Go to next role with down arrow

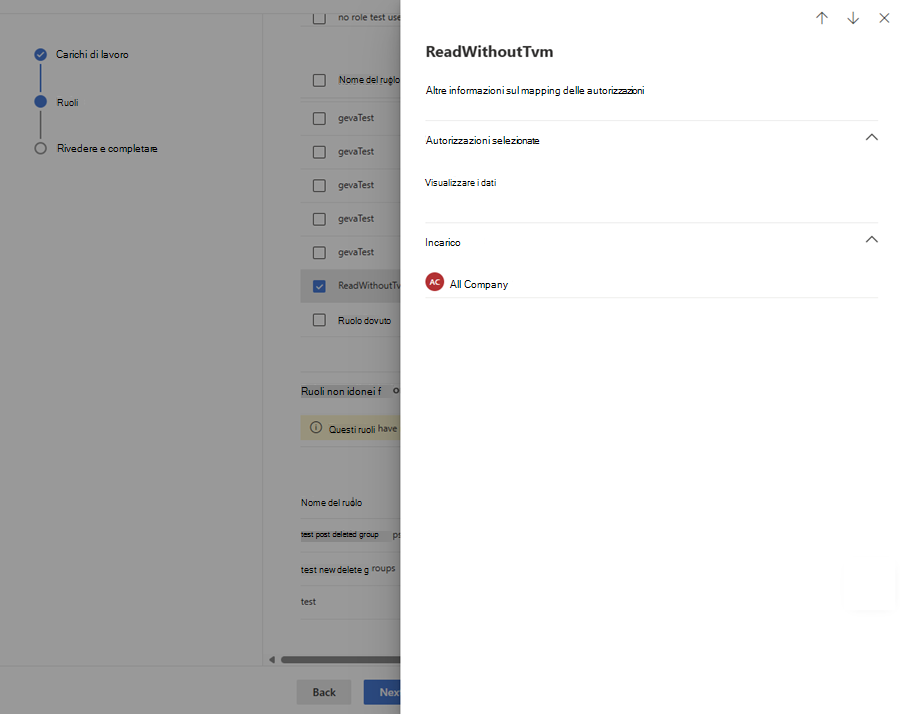pyautogui.click(x=853, y=18)
